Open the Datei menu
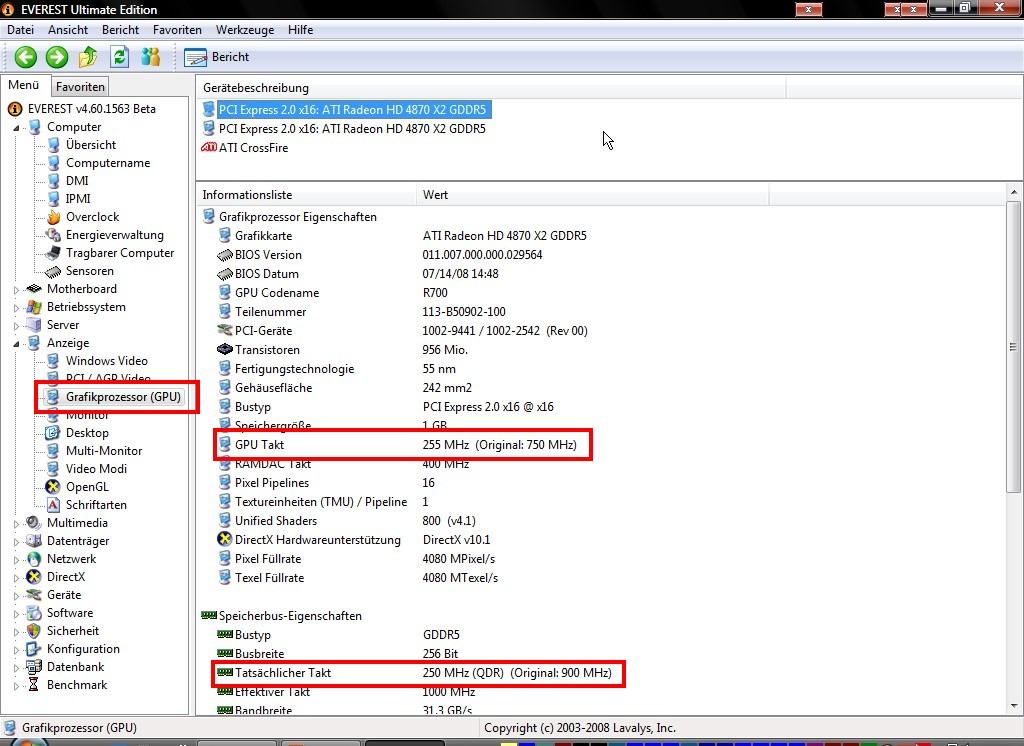1024x746 pixels. 20,30
